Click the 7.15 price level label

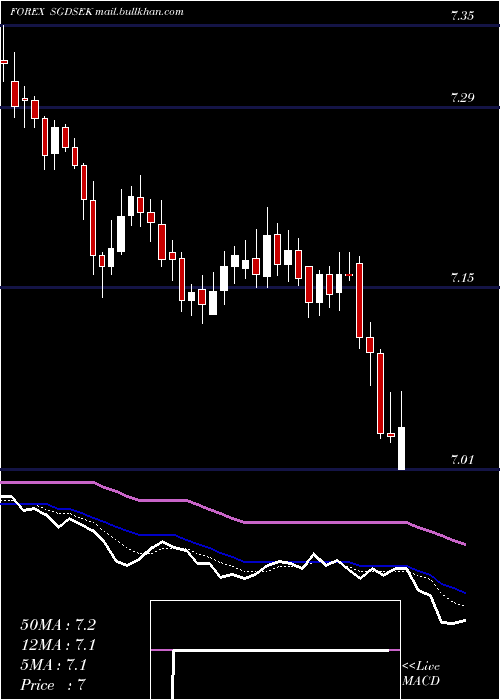pos(462,278)
